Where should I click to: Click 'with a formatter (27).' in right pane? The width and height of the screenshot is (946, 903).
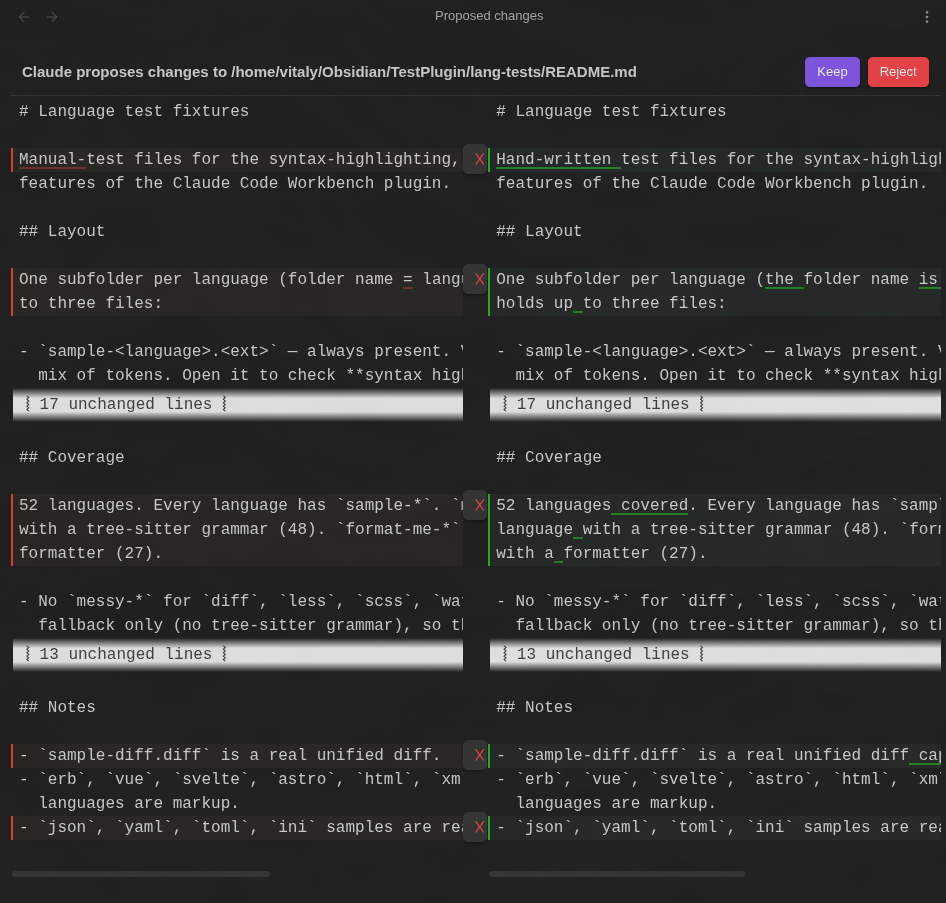(601, 553)
